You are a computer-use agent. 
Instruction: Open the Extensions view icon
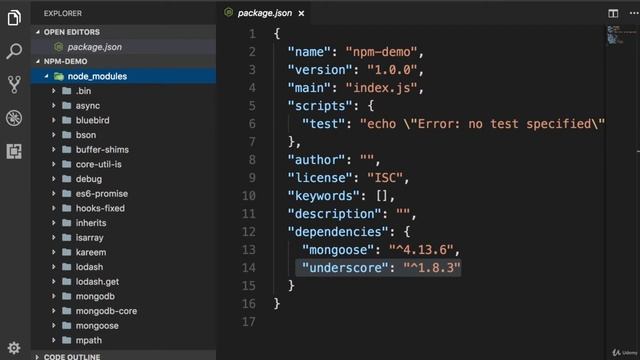(x=14, y=151)
